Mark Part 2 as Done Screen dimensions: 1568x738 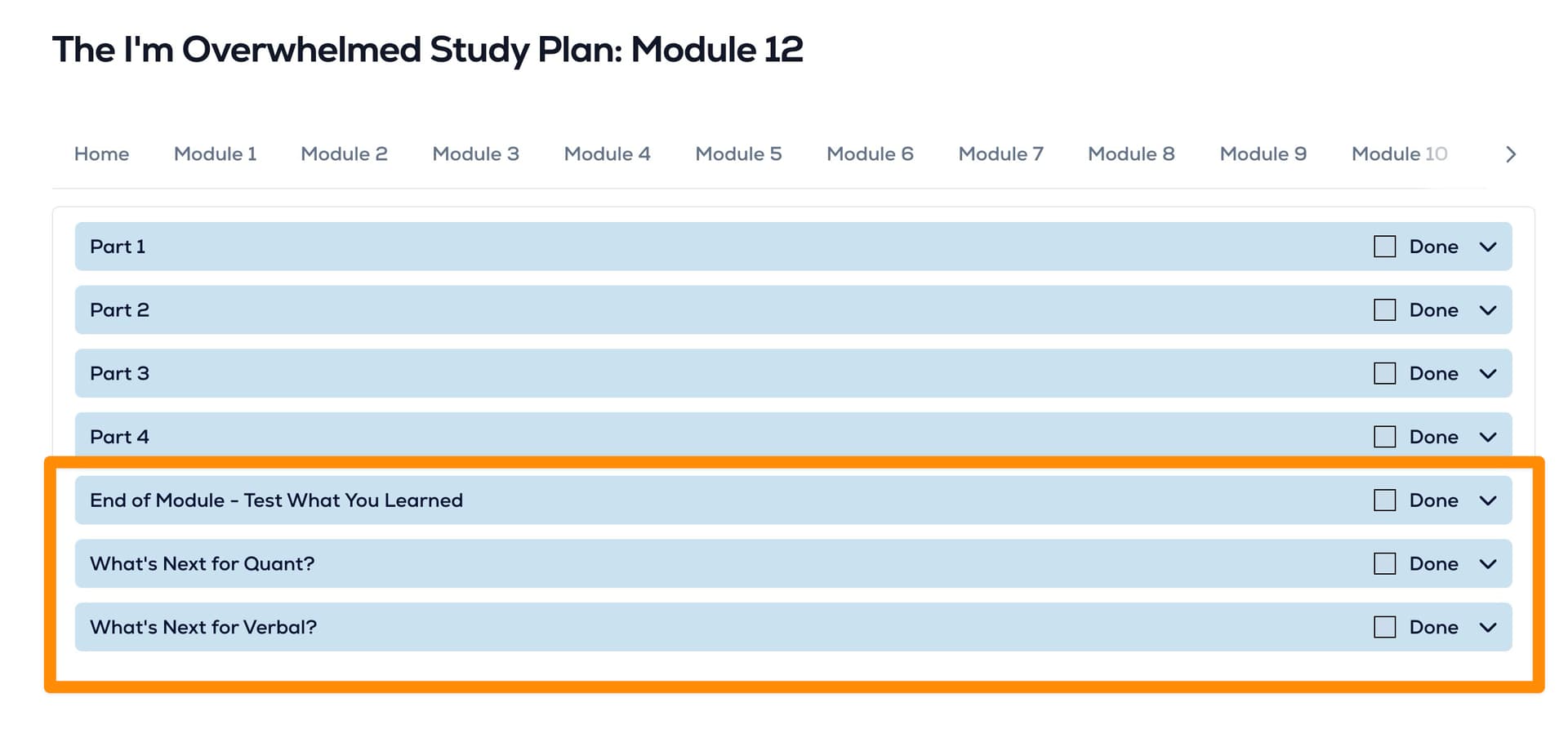[1384, 310]
